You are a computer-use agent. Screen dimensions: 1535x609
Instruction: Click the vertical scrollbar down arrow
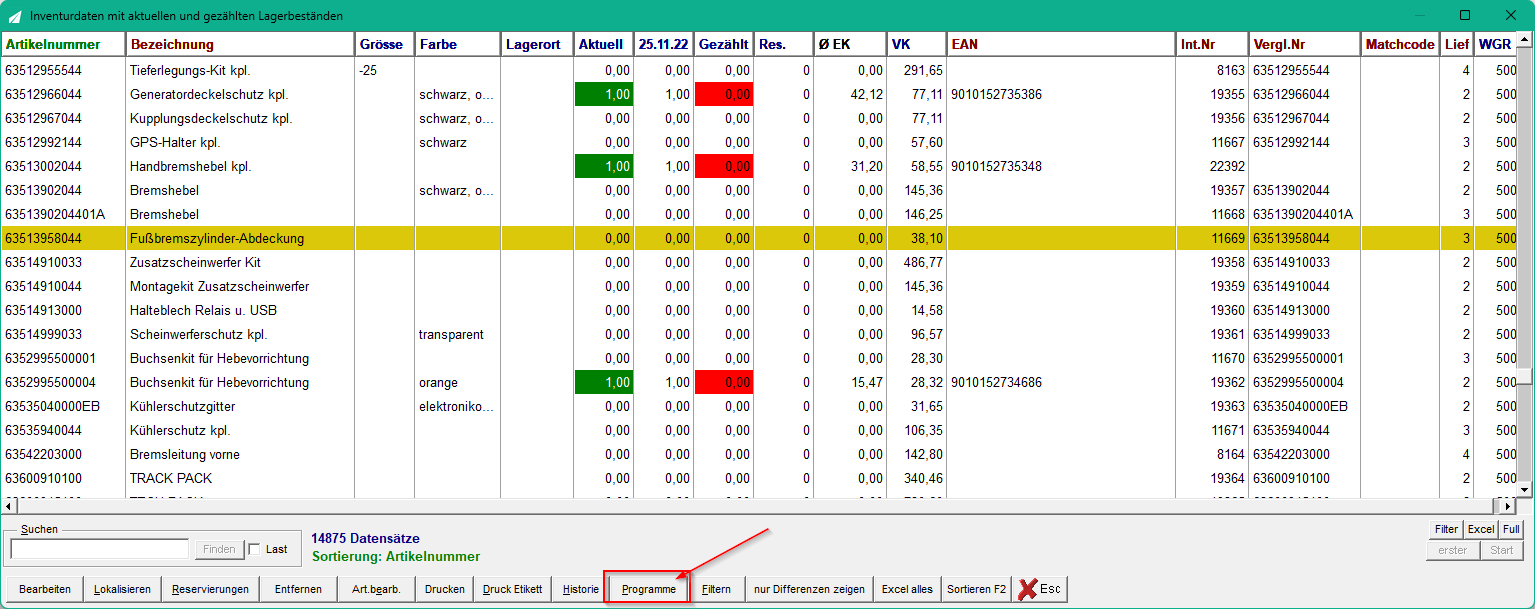click(x=1525, y=488)
